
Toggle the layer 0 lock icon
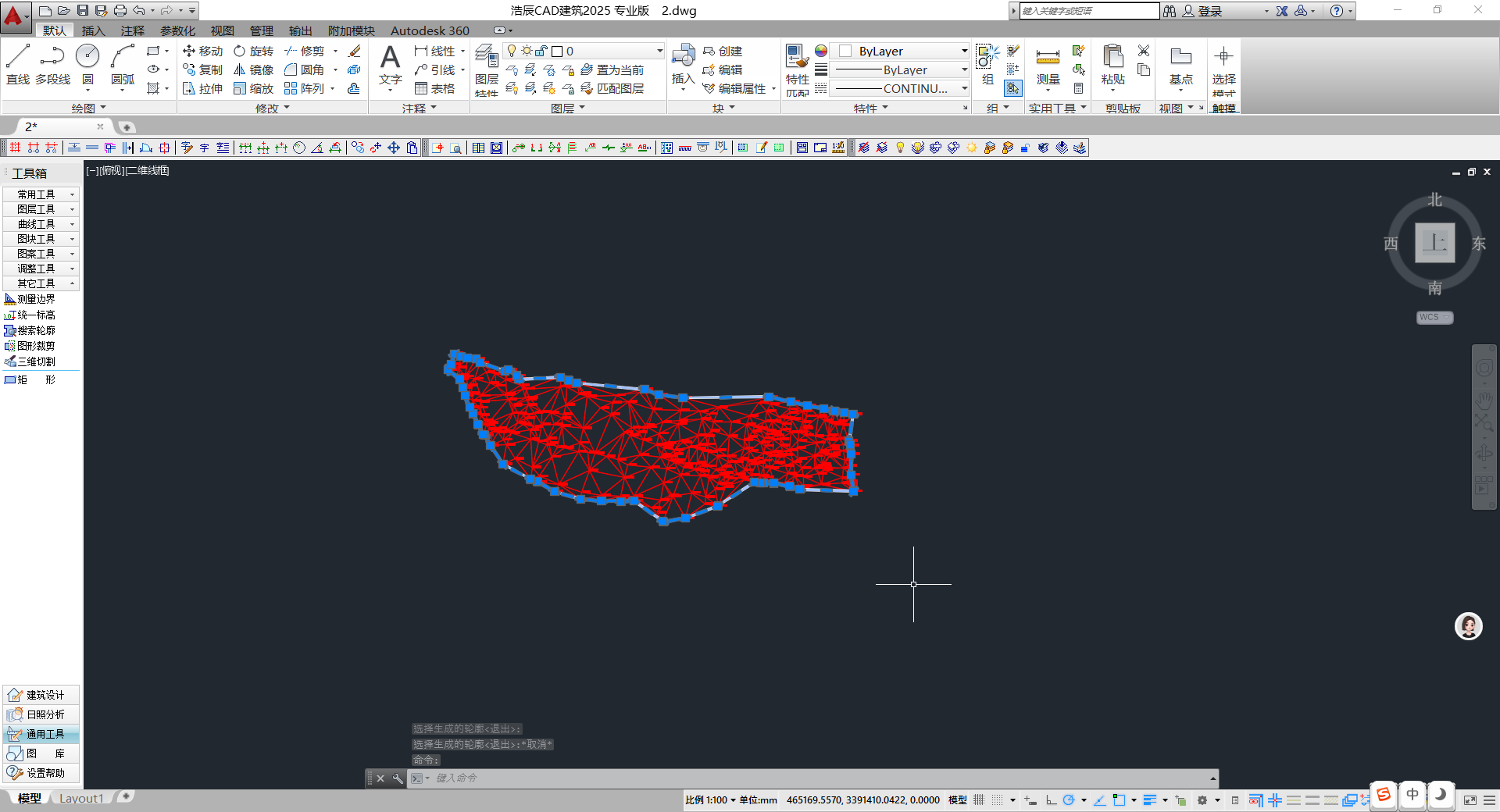541,51
